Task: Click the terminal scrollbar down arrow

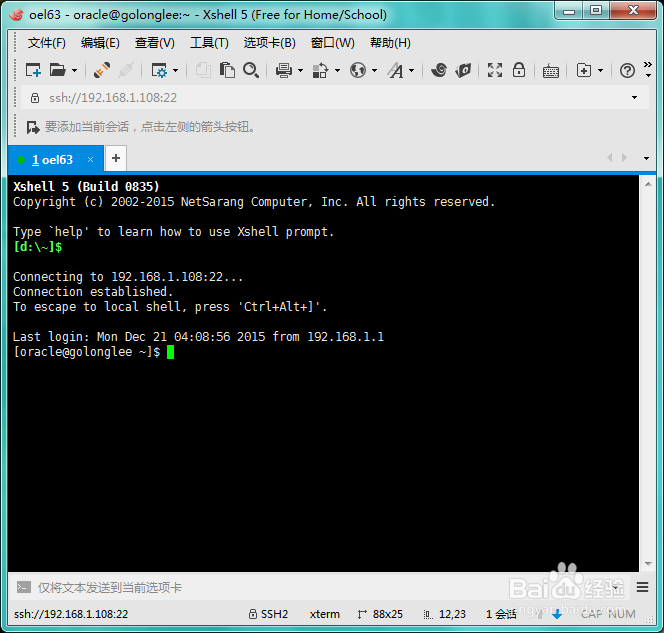Action: 648,564
